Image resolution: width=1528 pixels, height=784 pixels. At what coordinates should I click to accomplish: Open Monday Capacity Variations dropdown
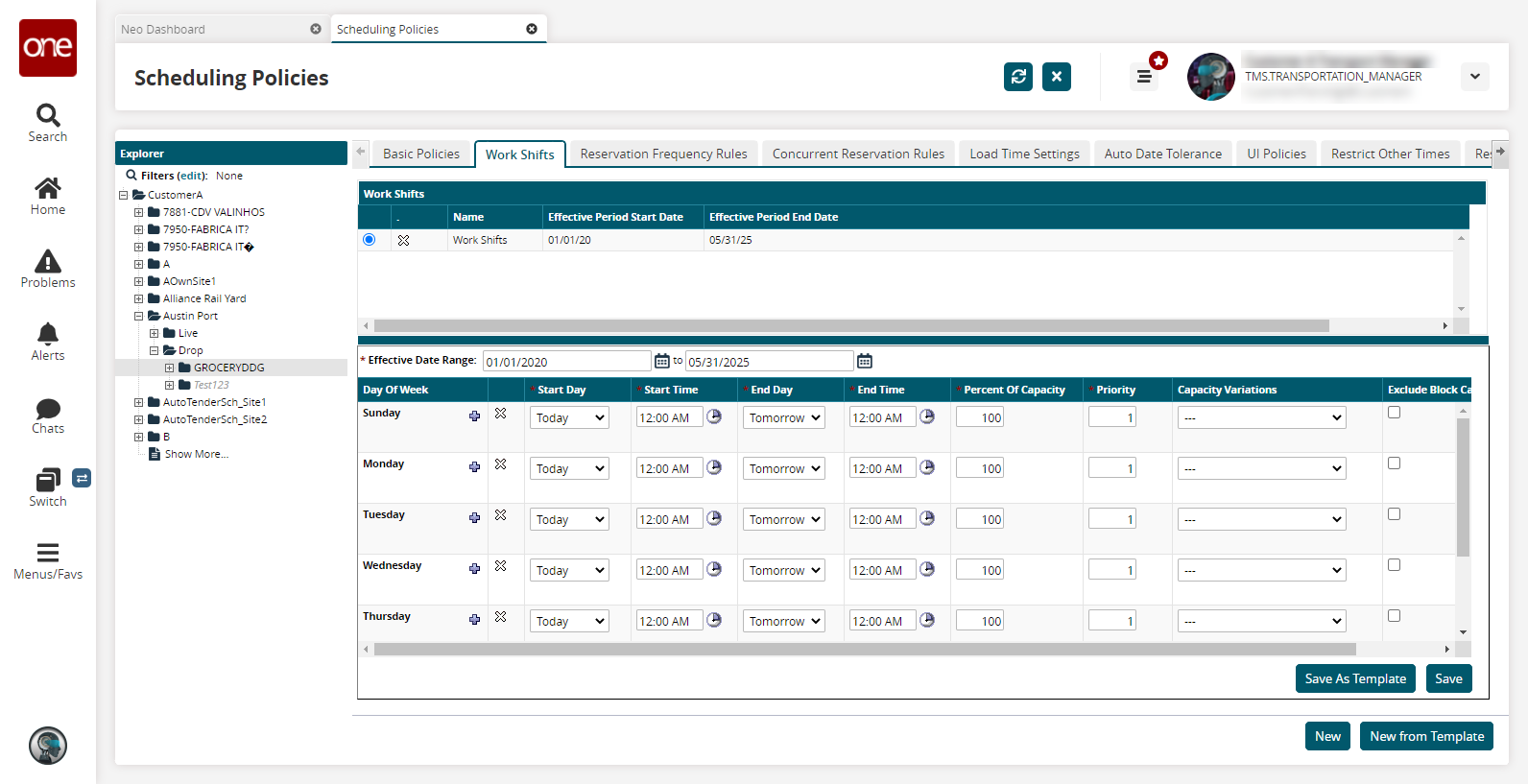1261,469
